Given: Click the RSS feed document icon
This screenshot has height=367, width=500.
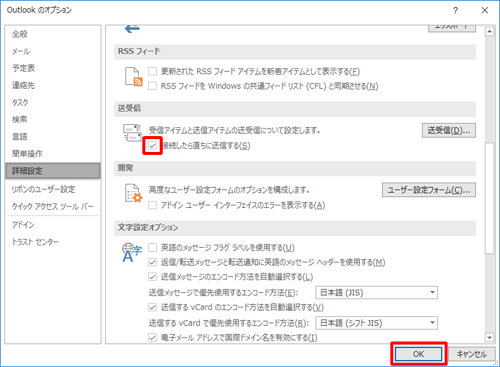Looking at the screenshot, I should point(133,77).
